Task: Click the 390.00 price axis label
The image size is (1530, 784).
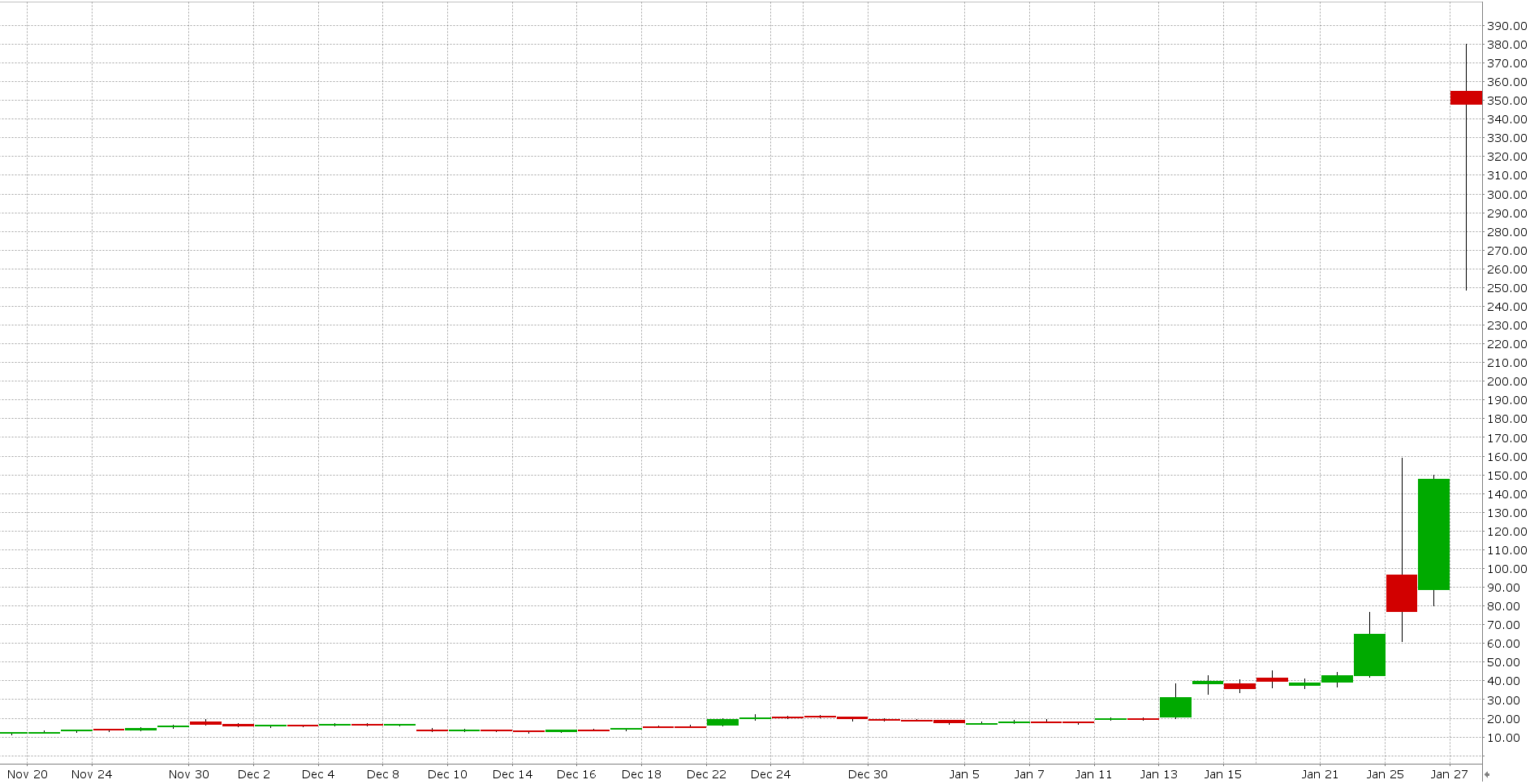Action: pyautogui.click(x=1507, y=26)
